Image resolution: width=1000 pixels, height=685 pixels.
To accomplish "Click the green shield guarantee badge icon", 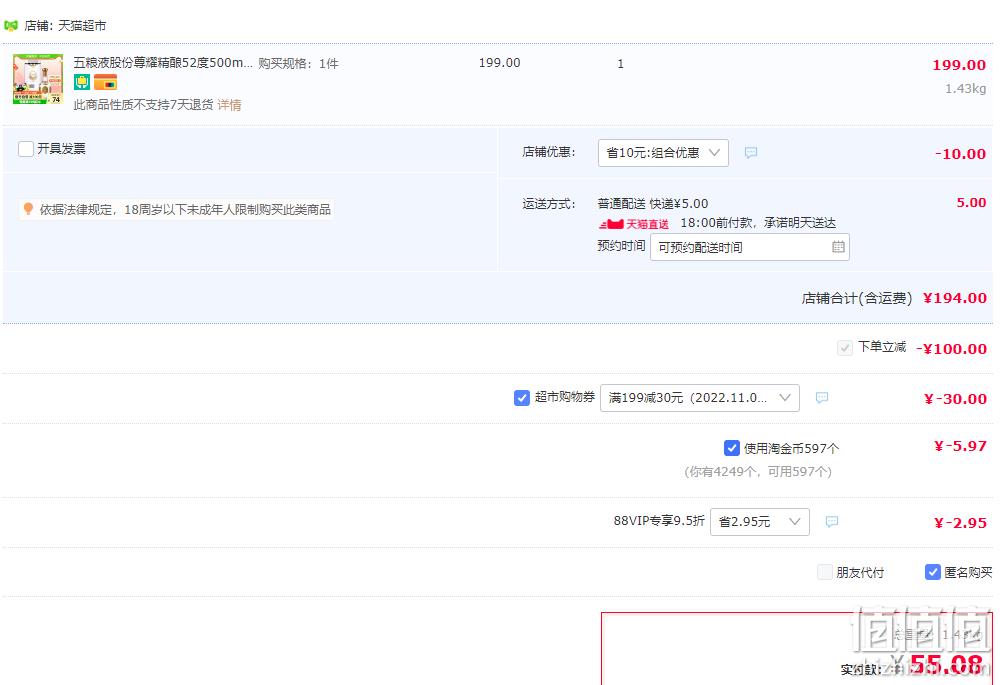I will (82, 82).
